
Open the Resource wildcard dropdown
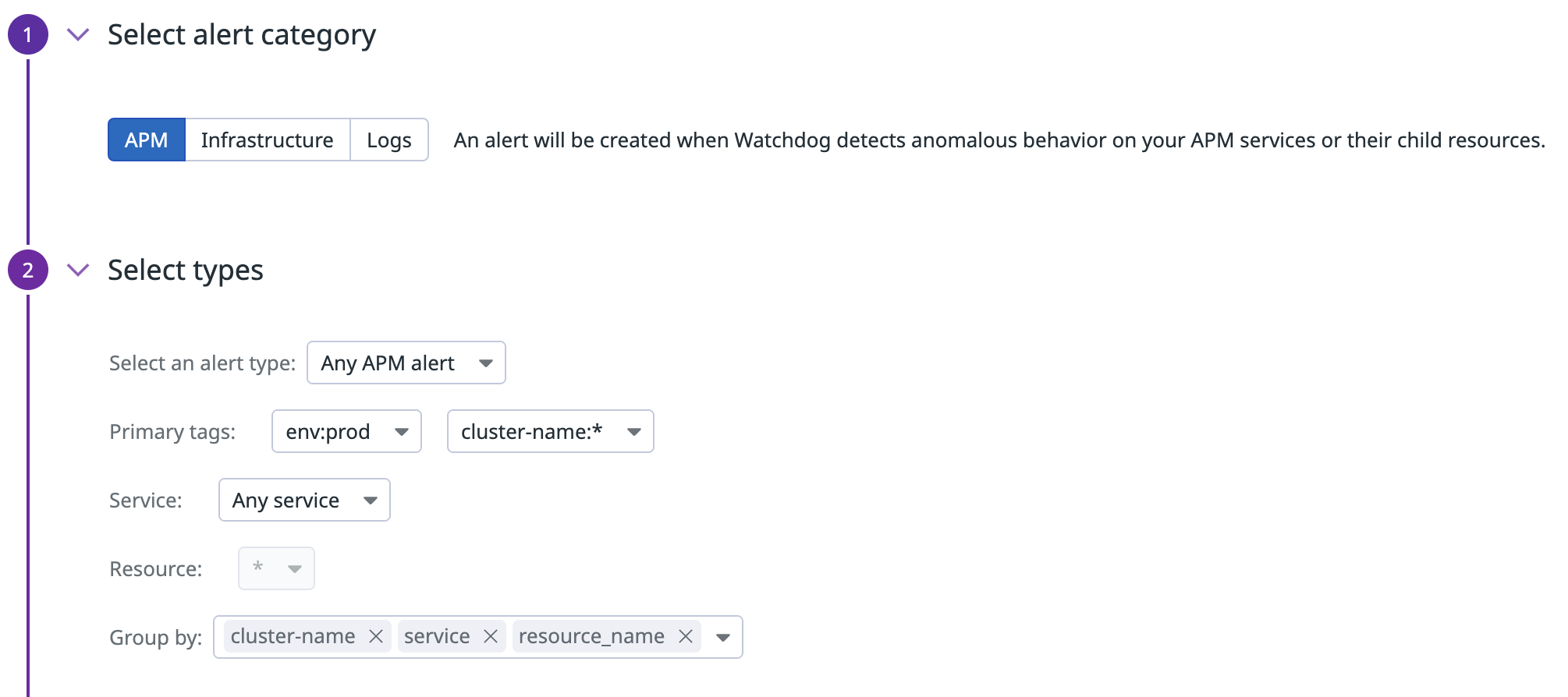click(x=276, y=568)
